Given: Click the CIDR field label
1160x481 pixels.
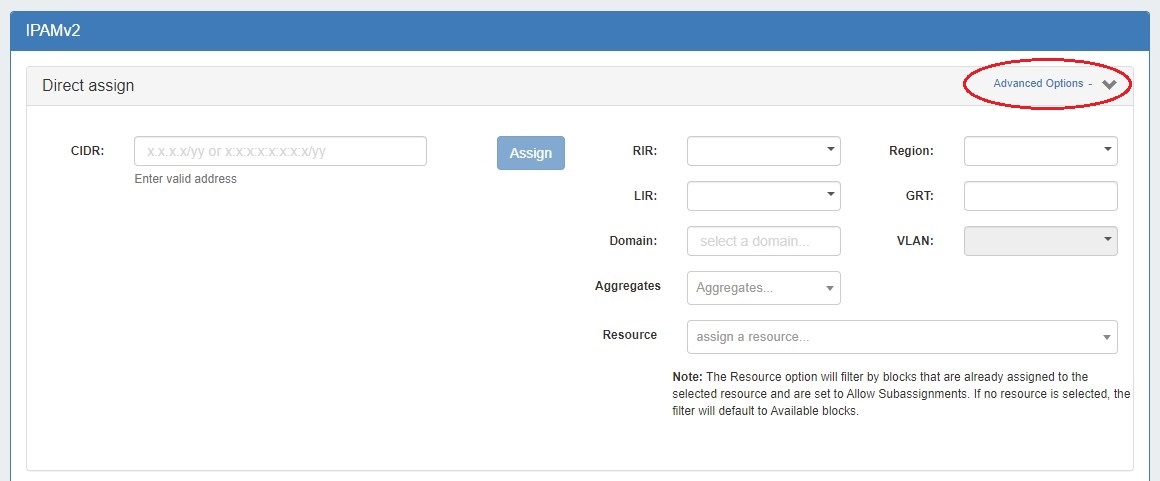Looking at the screenshot, I should tap(87, 151).
